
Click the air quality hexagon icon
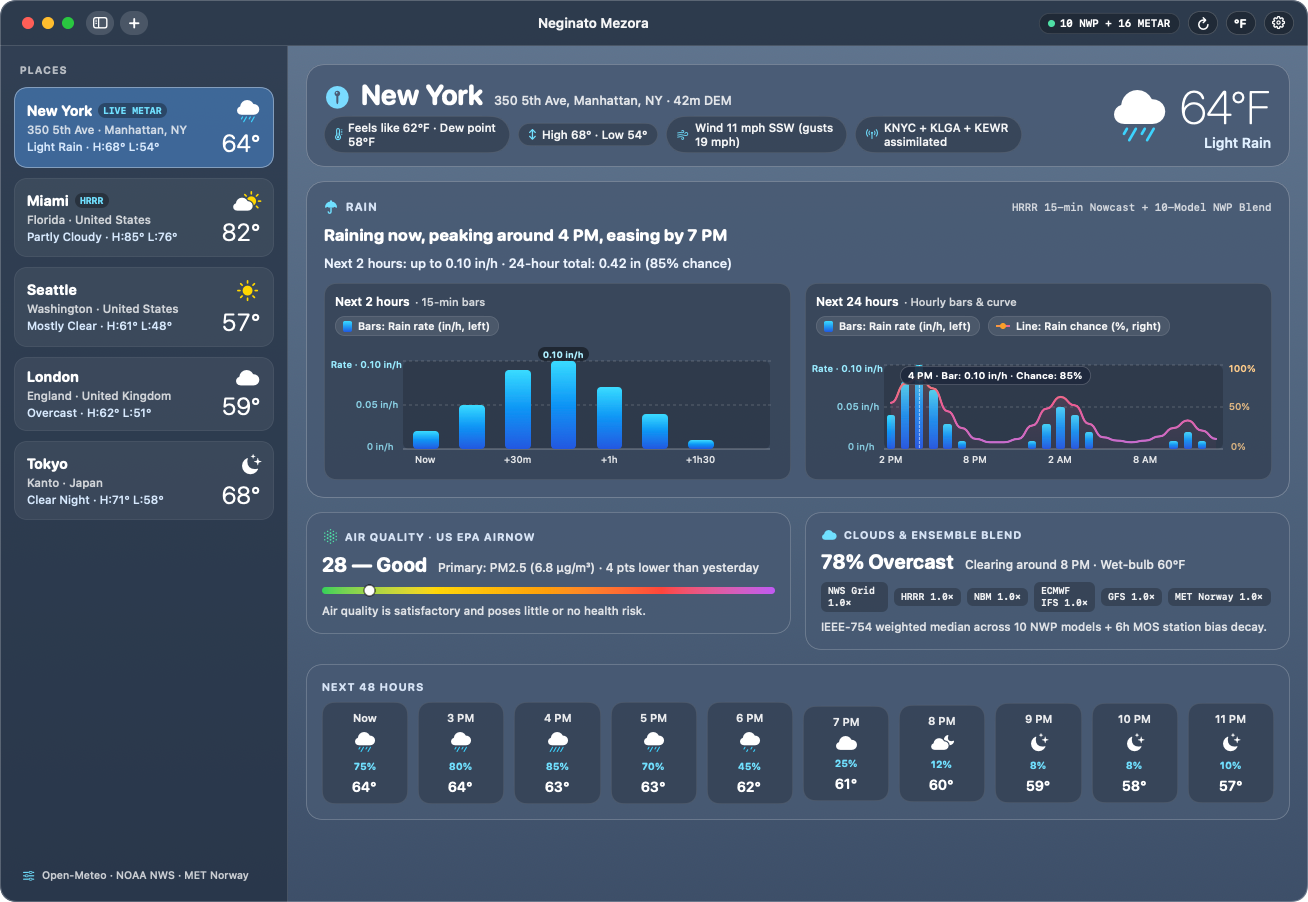coord(330,537)
